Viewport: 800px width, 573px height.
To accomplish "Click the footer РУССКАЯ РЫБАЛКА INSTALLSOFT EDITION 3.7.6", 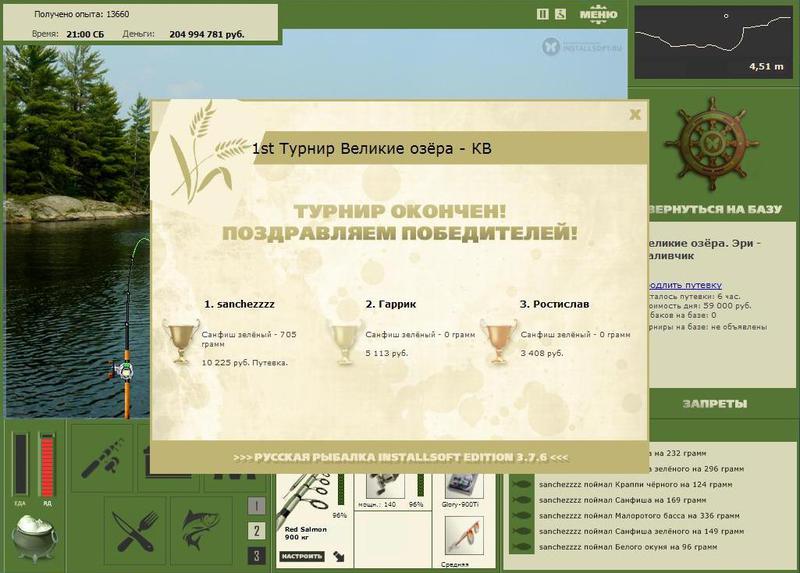I will click(x=401, y=457).
